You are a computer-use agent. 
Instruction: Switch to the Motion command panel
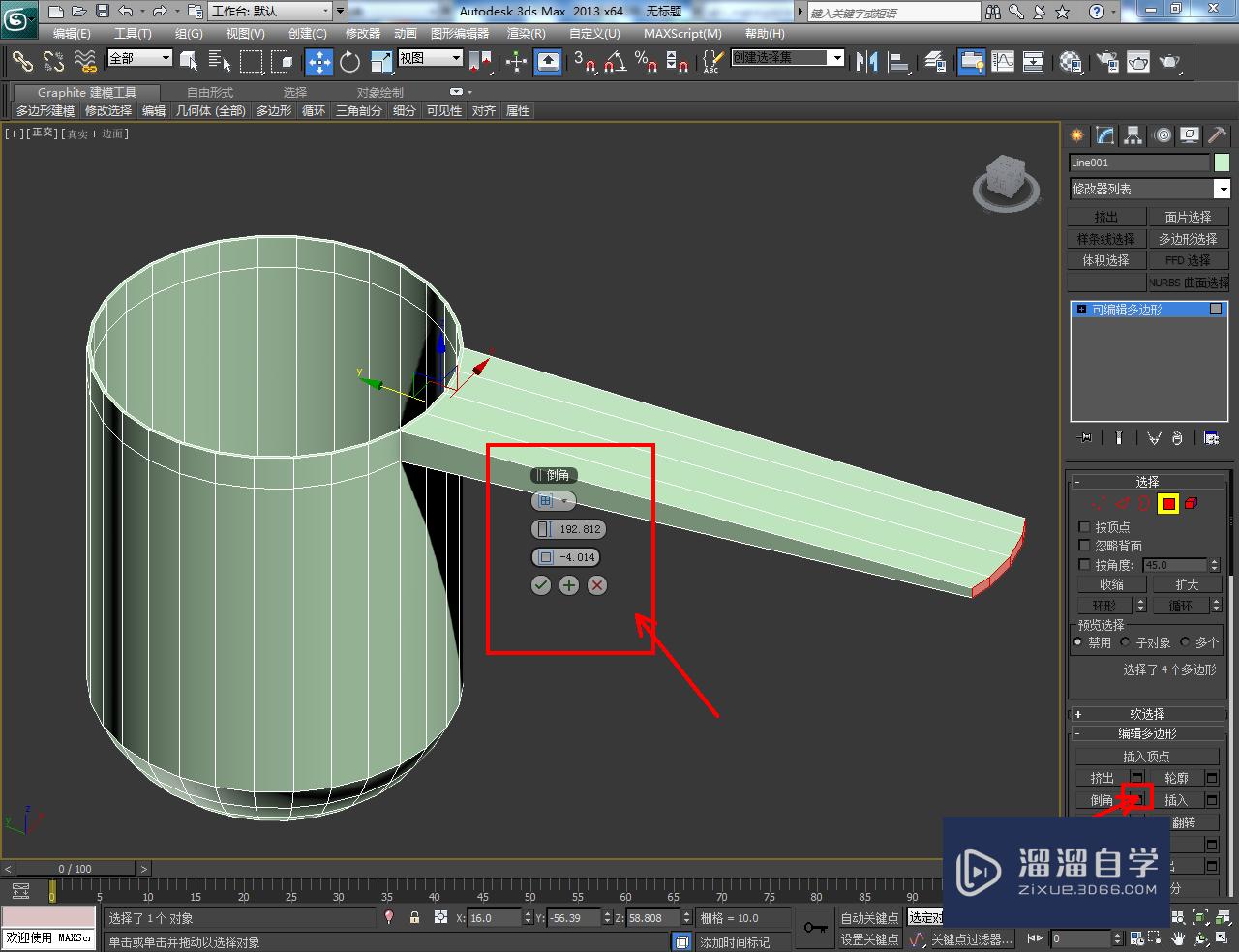pos(1163,135)
